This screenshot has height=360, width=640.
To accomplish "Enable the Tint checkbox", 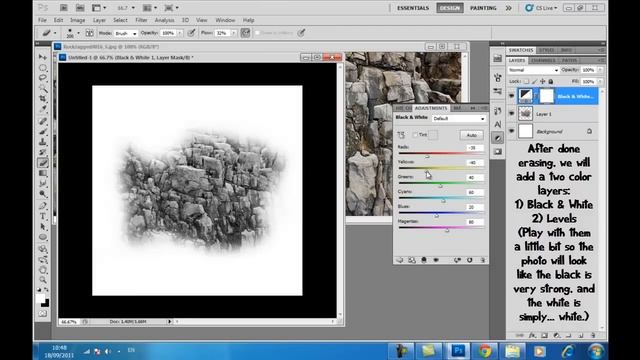I will point(415,135).
